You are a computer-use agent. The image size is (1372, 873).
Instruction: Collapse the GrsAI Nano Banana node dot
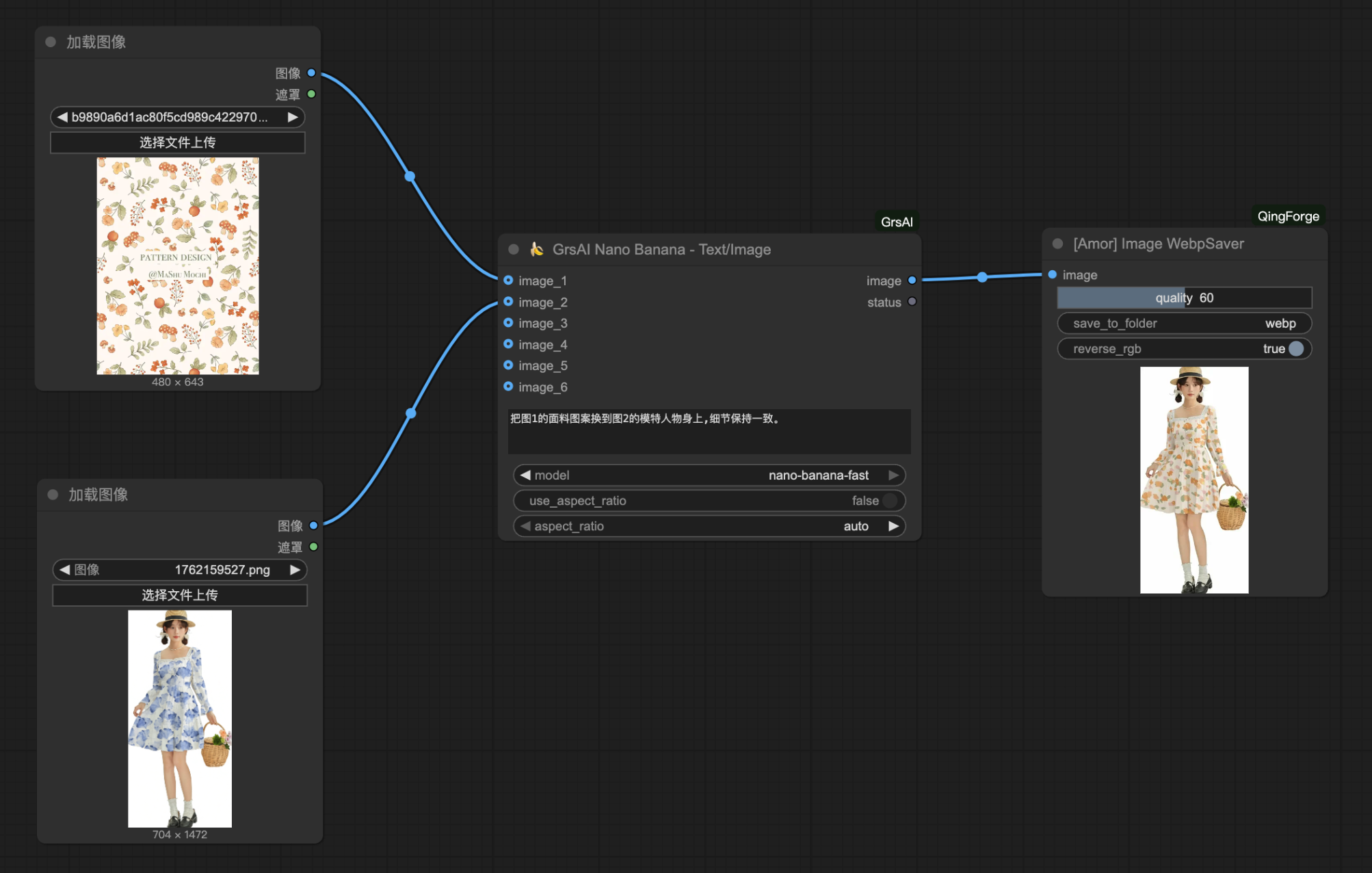[514, 250]
